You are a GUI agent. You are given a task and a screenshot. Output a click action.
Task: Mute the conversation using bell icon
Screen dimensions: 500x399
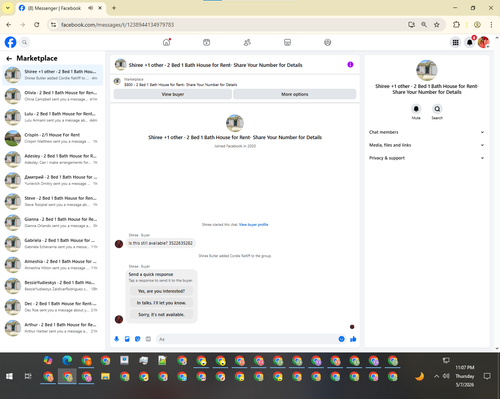tap(416, 109)
